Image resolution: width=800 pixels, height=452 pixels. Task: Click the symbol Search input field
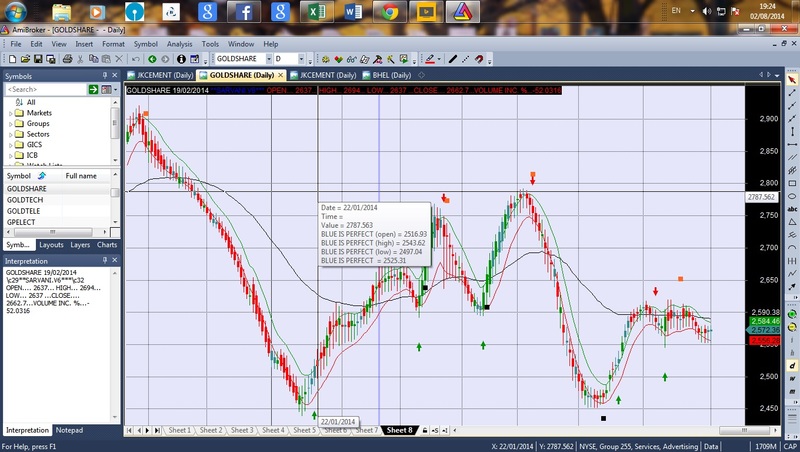click(45, 89)
